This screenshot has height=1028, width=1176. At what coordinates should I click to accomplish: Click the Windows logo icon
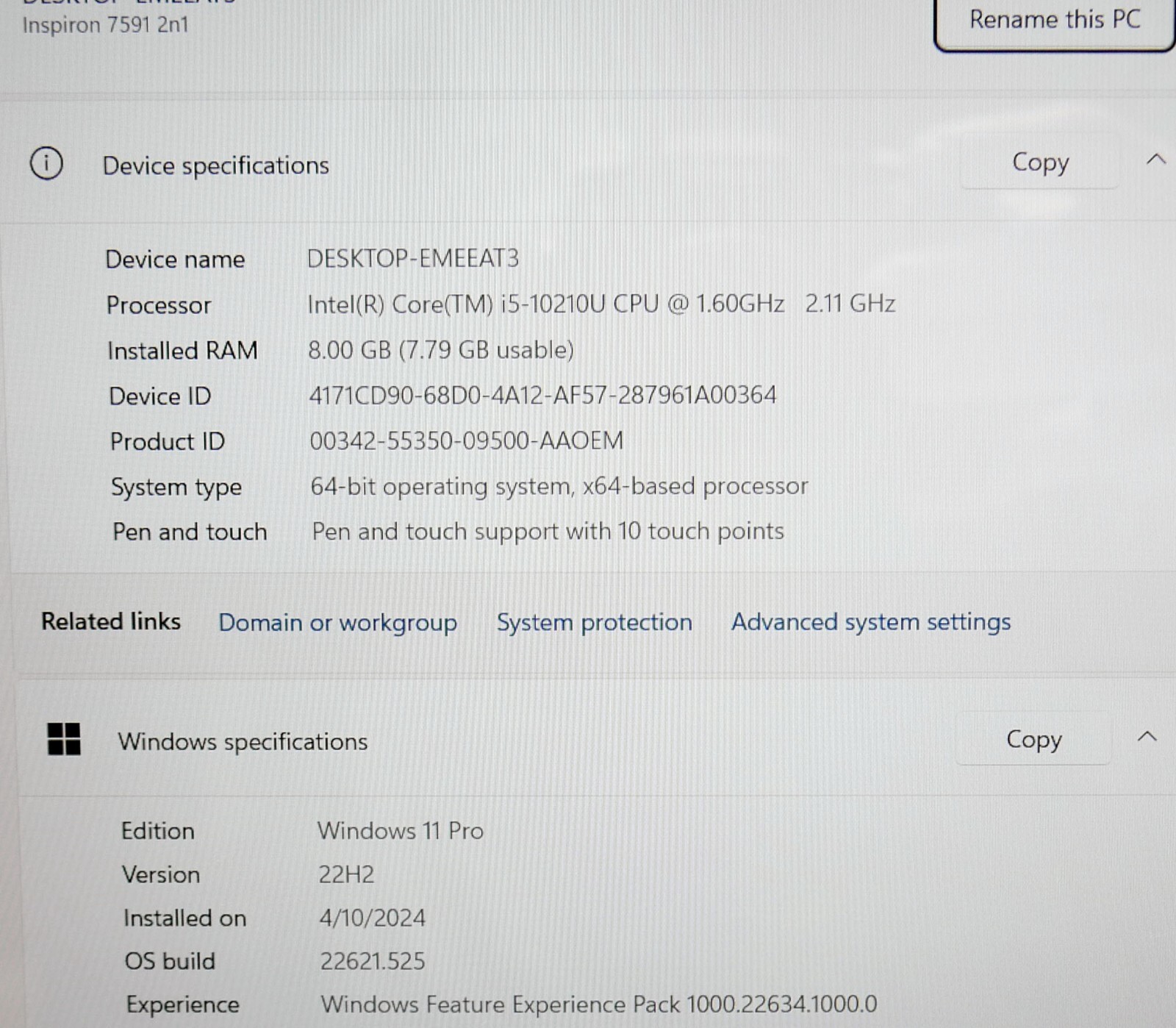(64, 739)
